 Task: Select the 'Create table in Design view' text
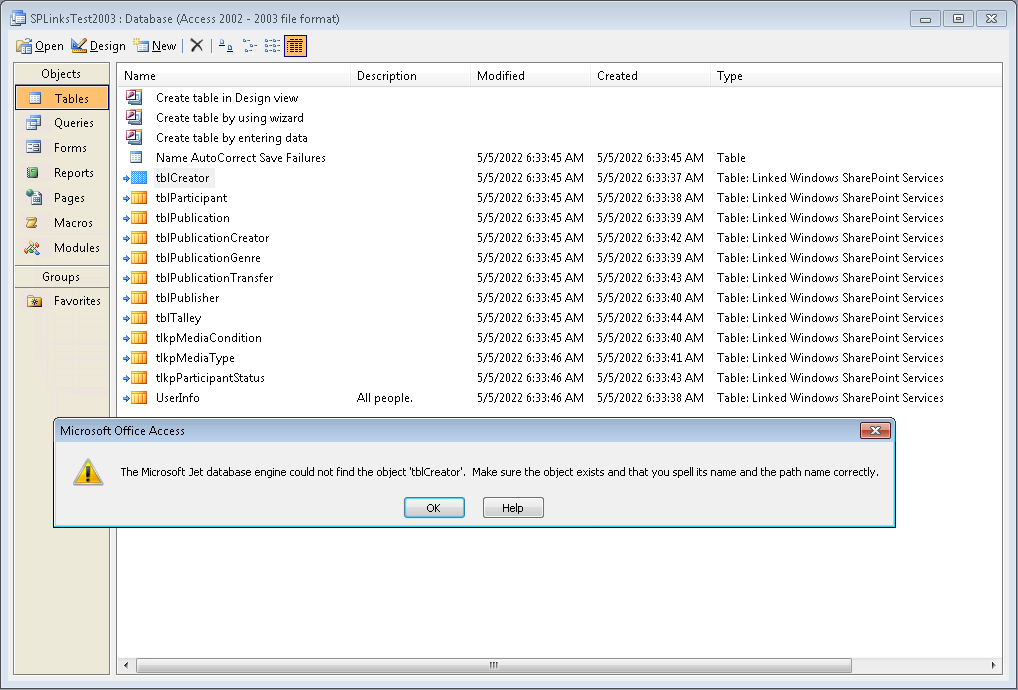click(x=227, y=98)
